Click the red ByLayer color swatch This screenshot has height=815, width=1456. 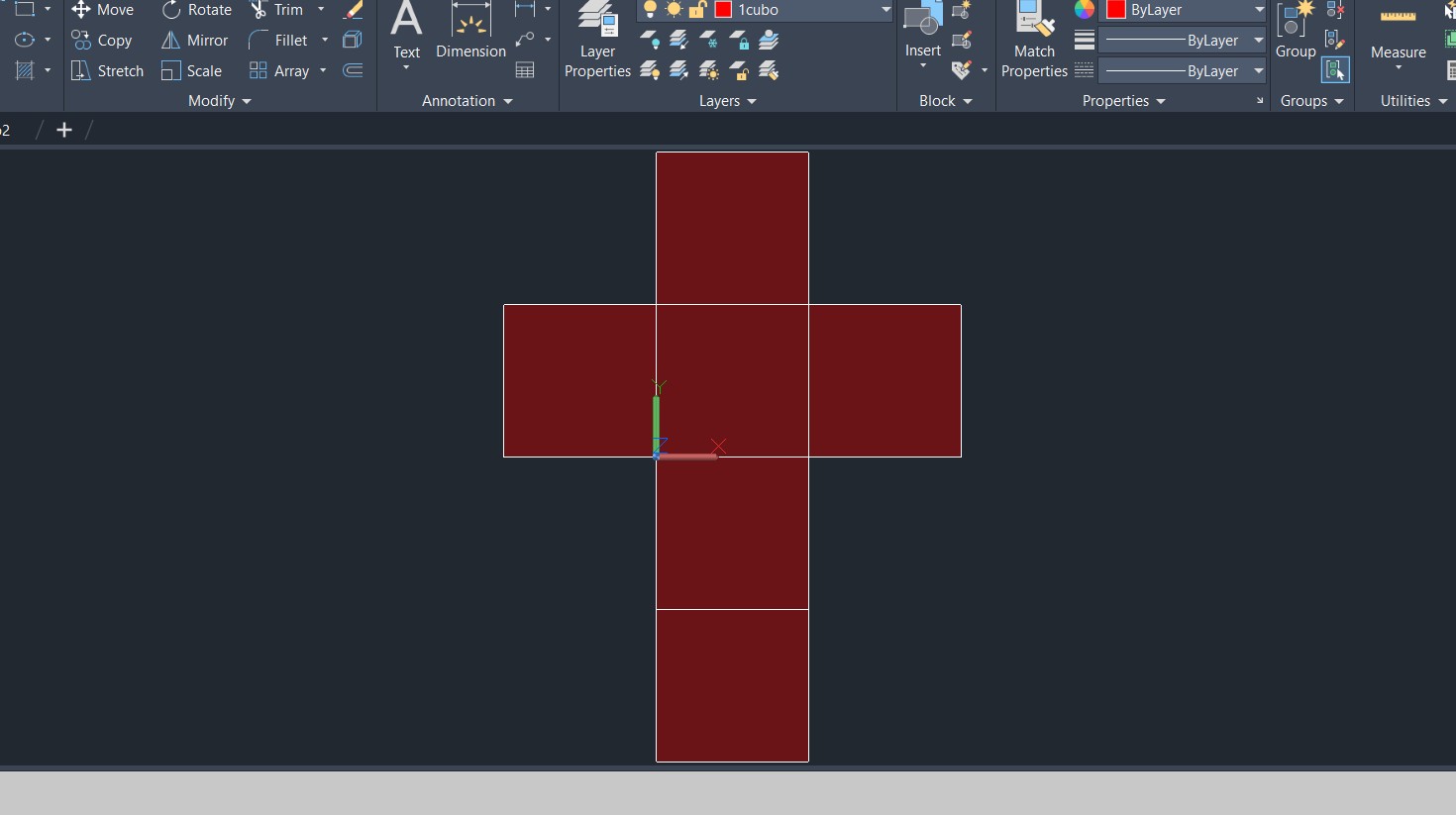tap(1116, 10)
